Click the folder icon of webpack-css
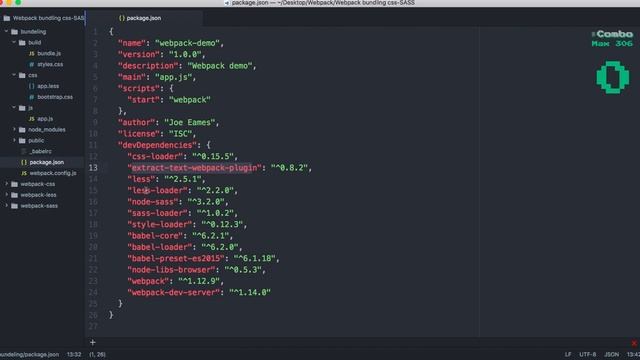The height and width of the screenshot is (360, 640). [14, 184]
